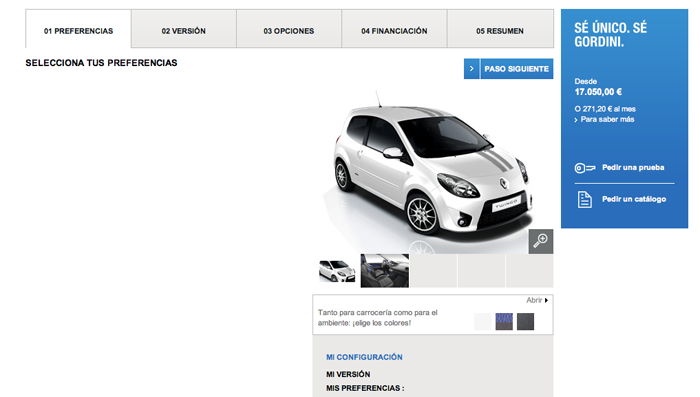Zoom the car image with the magnifier icon

(541, 241)
